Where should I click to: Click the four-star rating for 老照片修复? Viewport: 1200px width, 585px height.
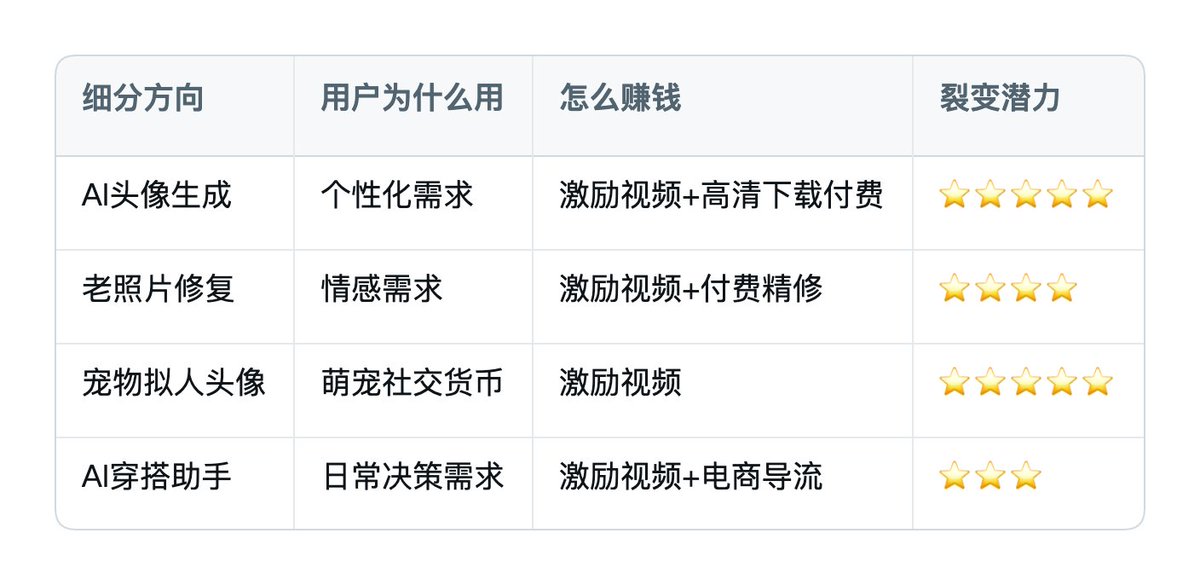pos(1008,288)
